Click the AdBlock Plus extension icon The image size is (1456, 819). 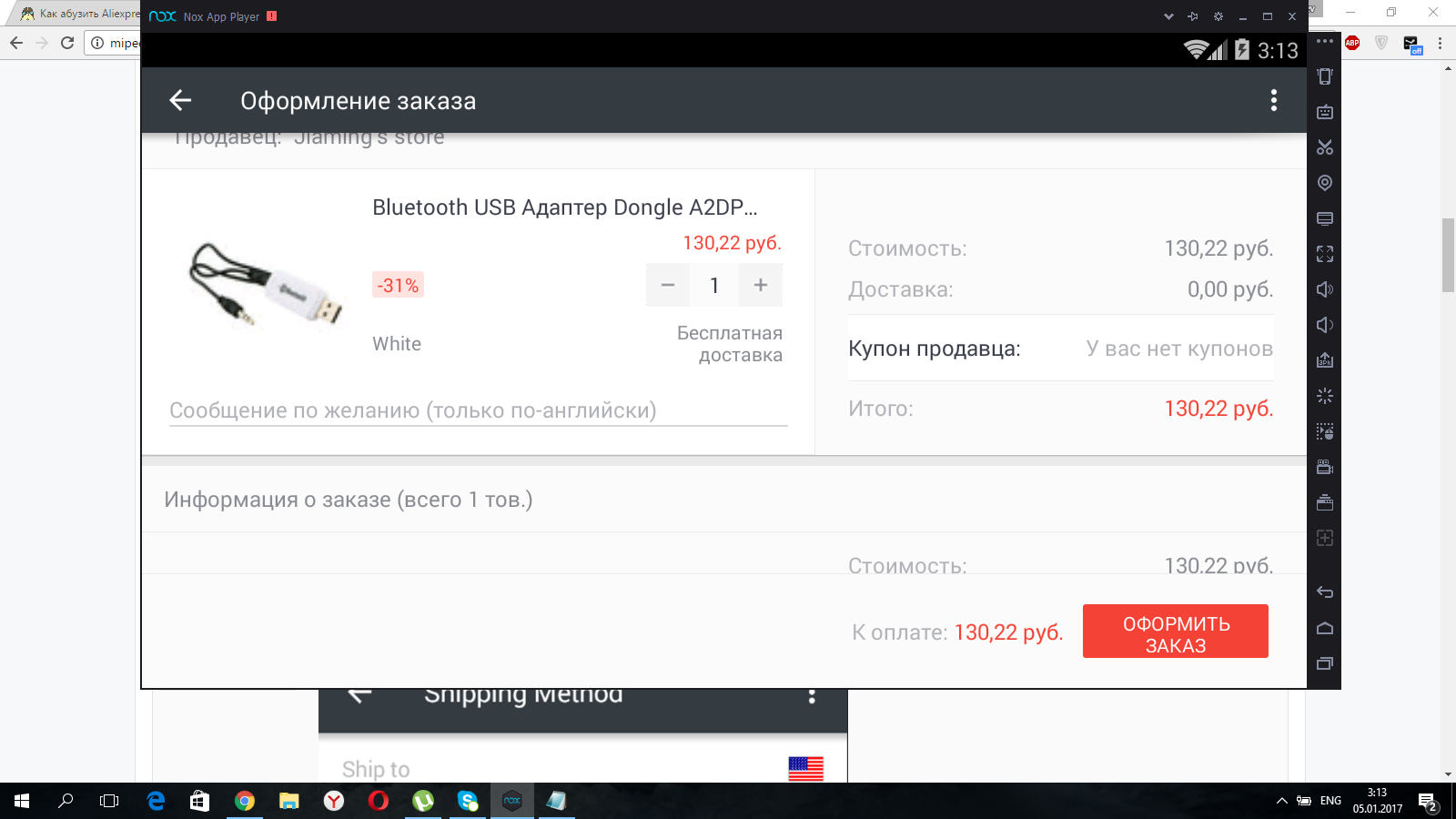click(x=1352, y=43)
